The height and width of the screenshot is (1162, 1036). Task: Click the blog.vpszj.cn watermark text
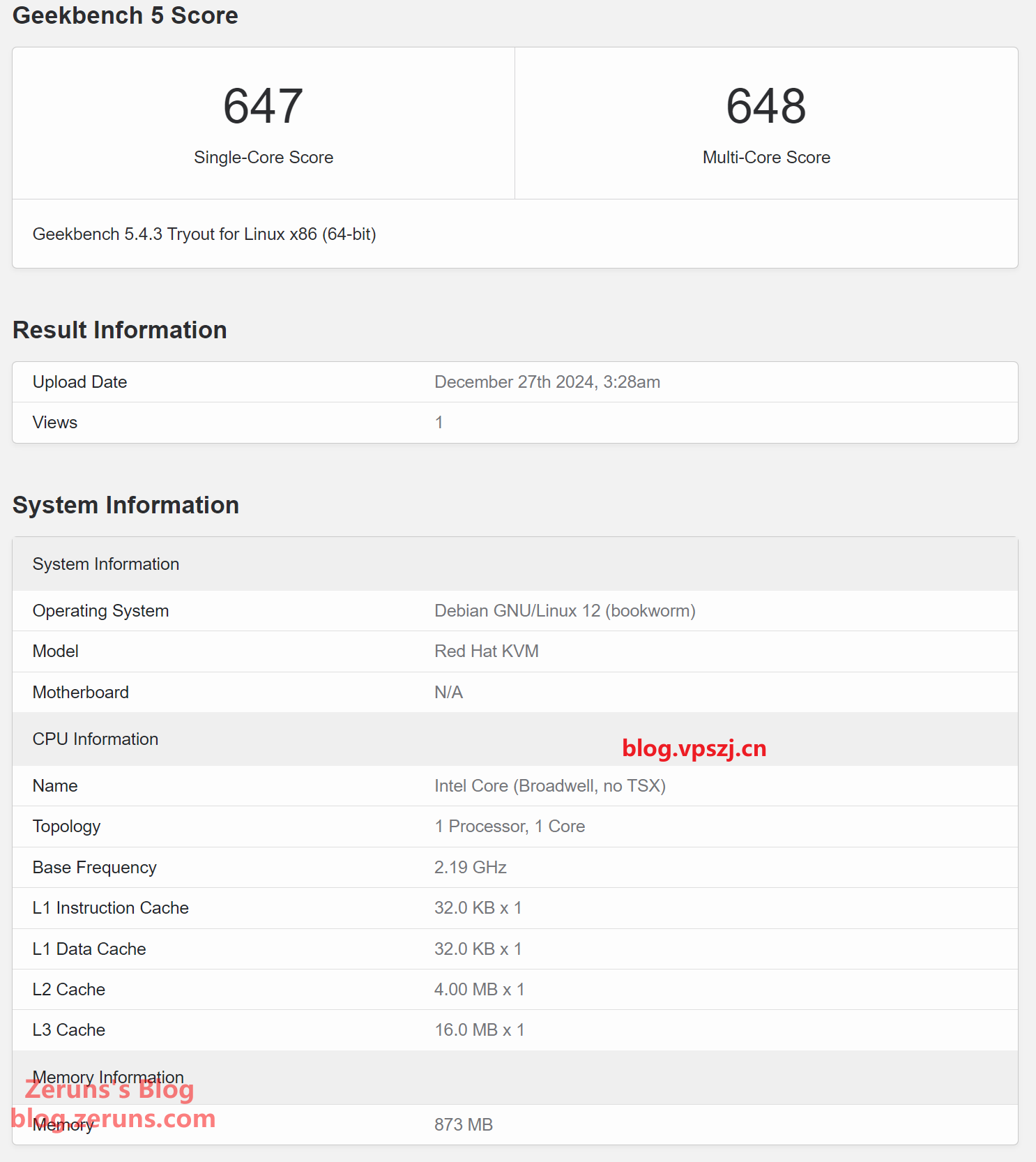point(694,748)
